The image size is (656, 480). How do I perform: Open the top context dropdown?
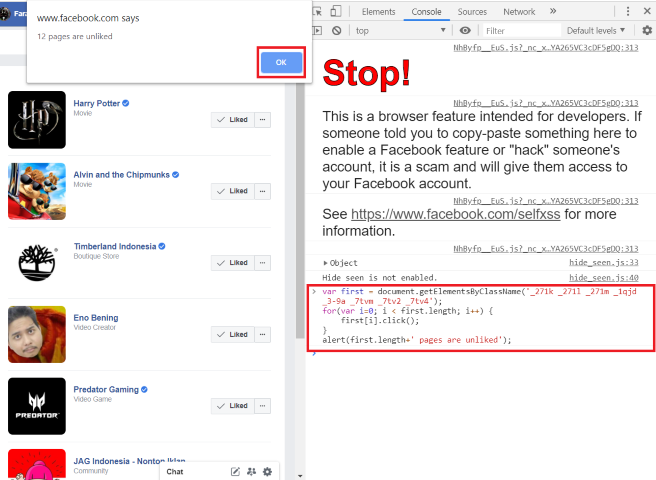tap(400, 31)
